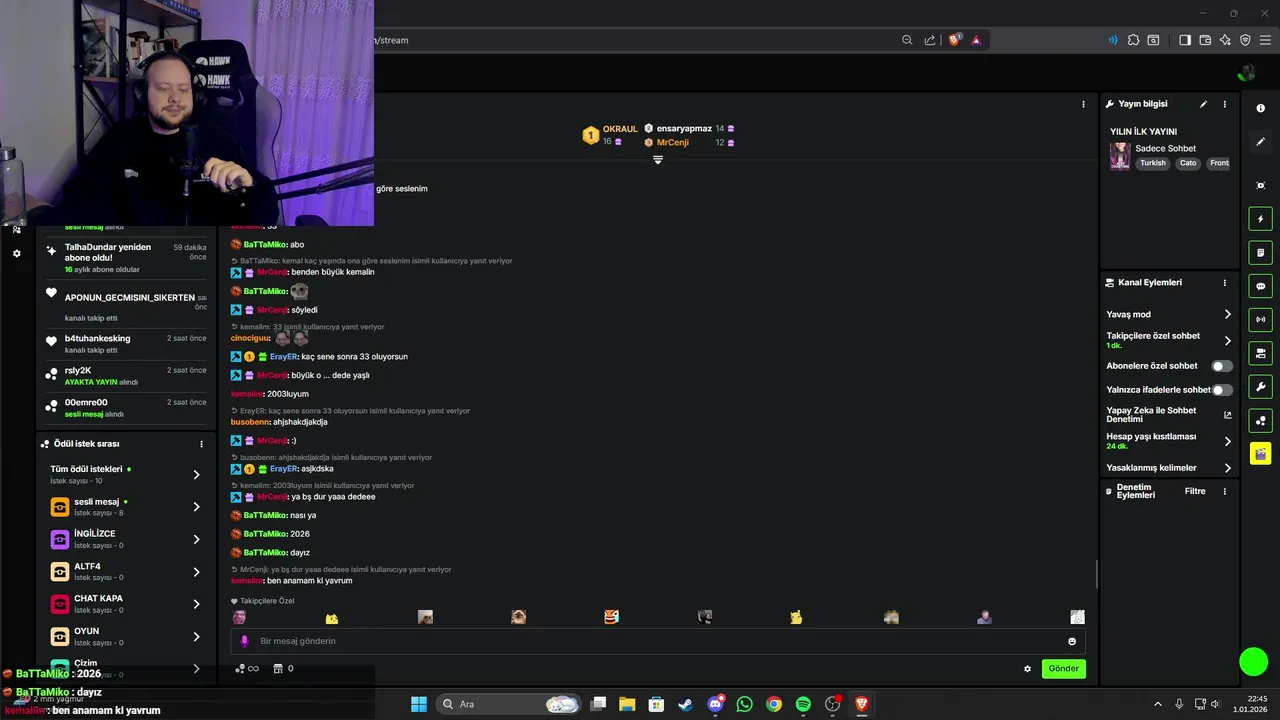Click the chat scrollbar thumb
Viewport: 1280px width, 720px height.
pyautogui.click(x=1097, y=574)
